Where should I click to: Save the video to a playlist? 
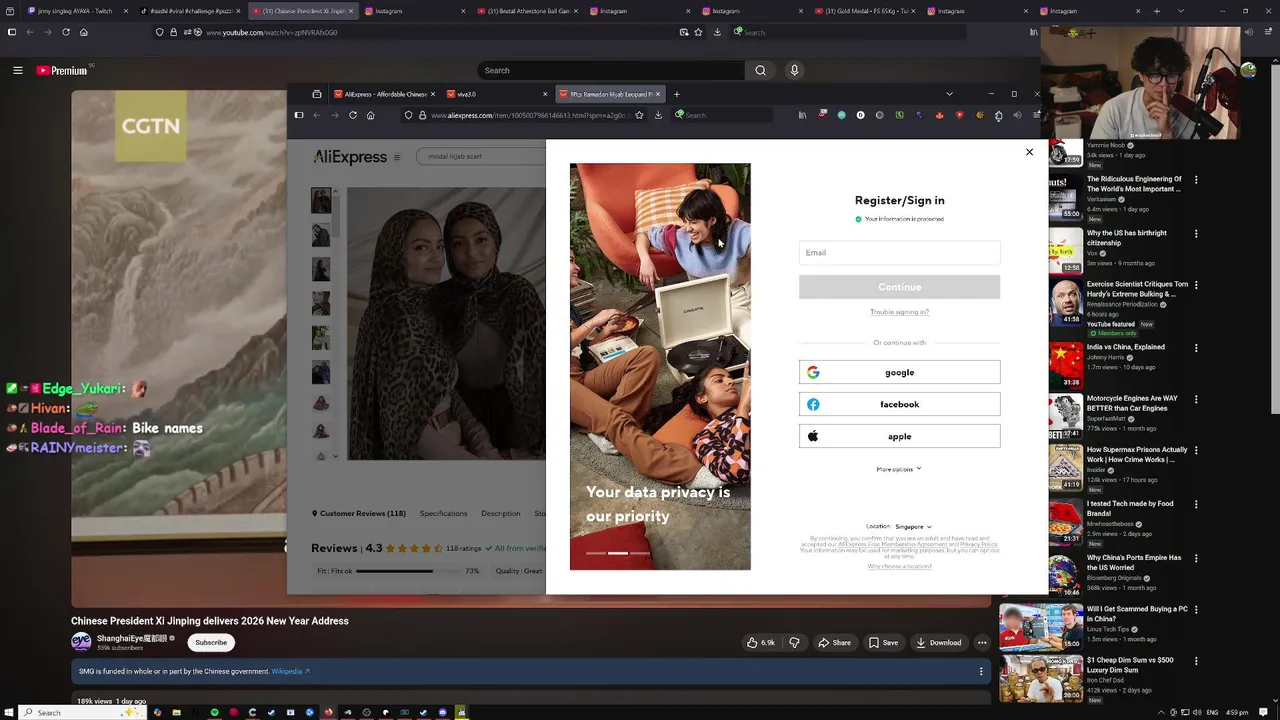pyautogui.click(x=883, y=643)
